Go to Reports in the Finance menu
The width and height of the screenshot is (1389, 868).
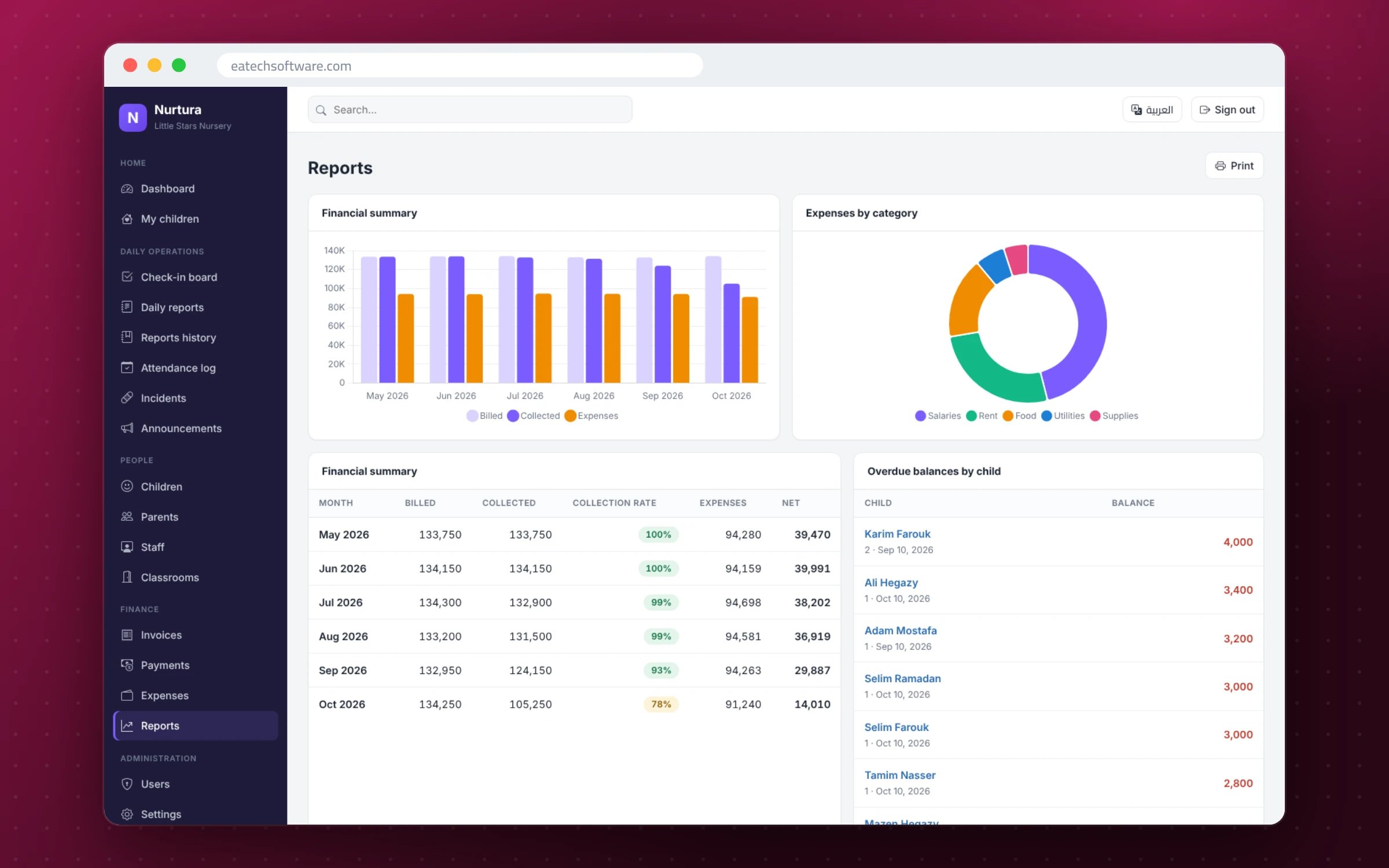[x=196, y=726]
